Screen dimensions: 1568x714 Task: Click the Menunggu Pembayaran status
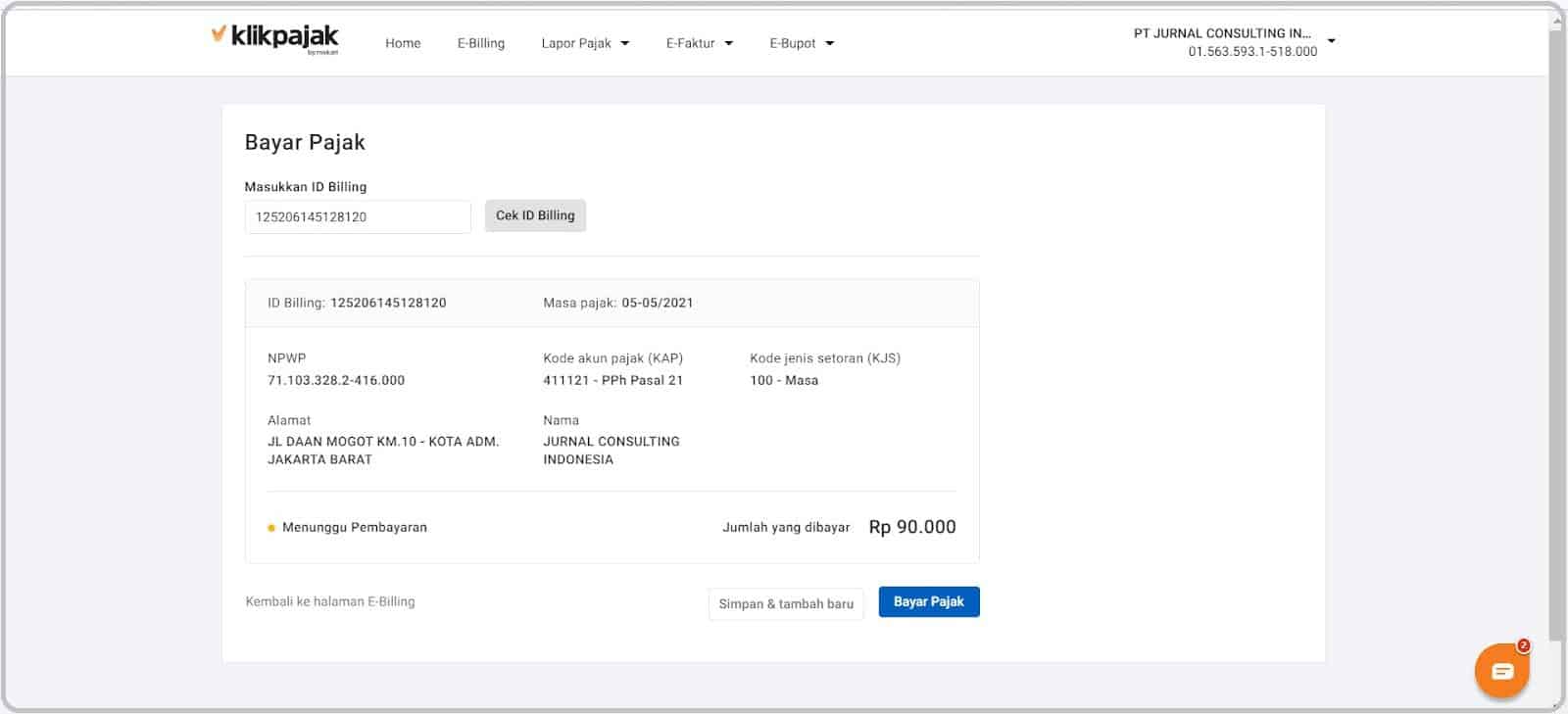pyautogui.click(x=348, y=527)
